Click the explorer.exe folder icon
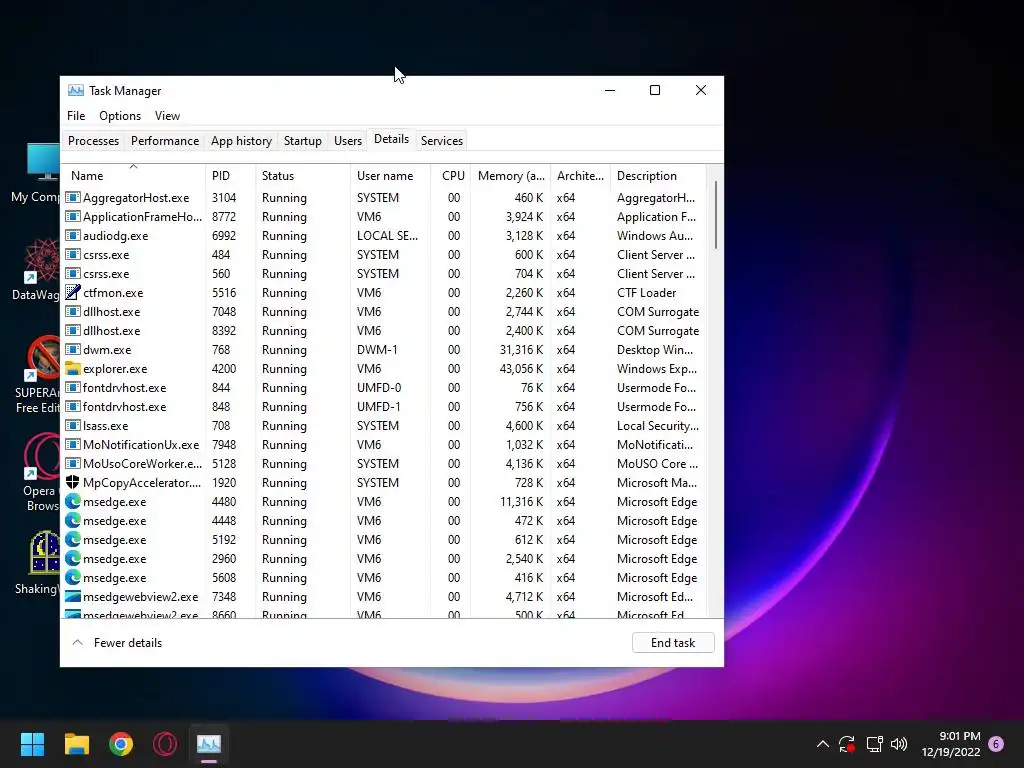The width and height of the screenshot is (1024, 768). pyautogui.click(x=73, y=368)
